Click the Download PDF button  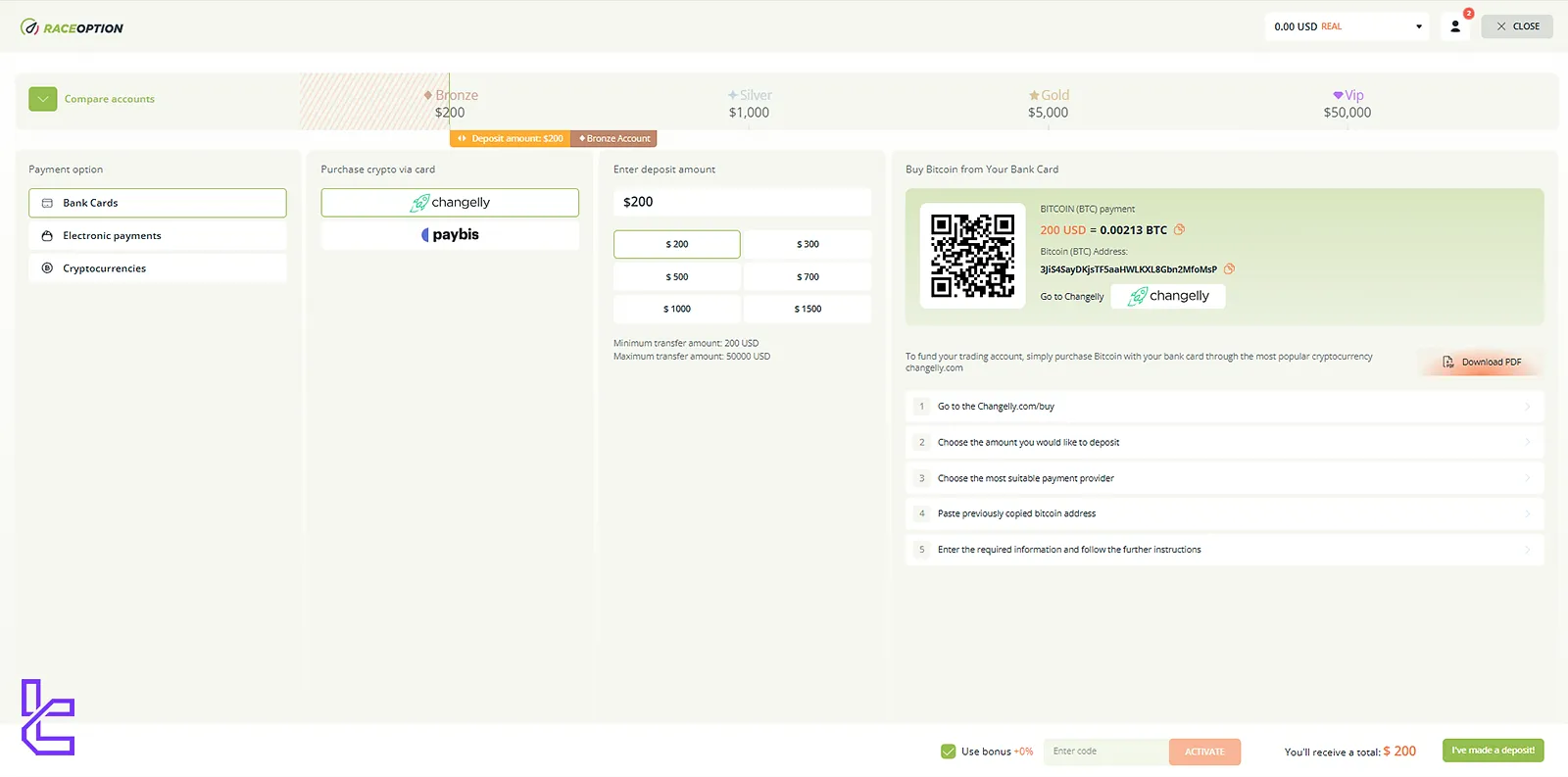pos(1482,363)
